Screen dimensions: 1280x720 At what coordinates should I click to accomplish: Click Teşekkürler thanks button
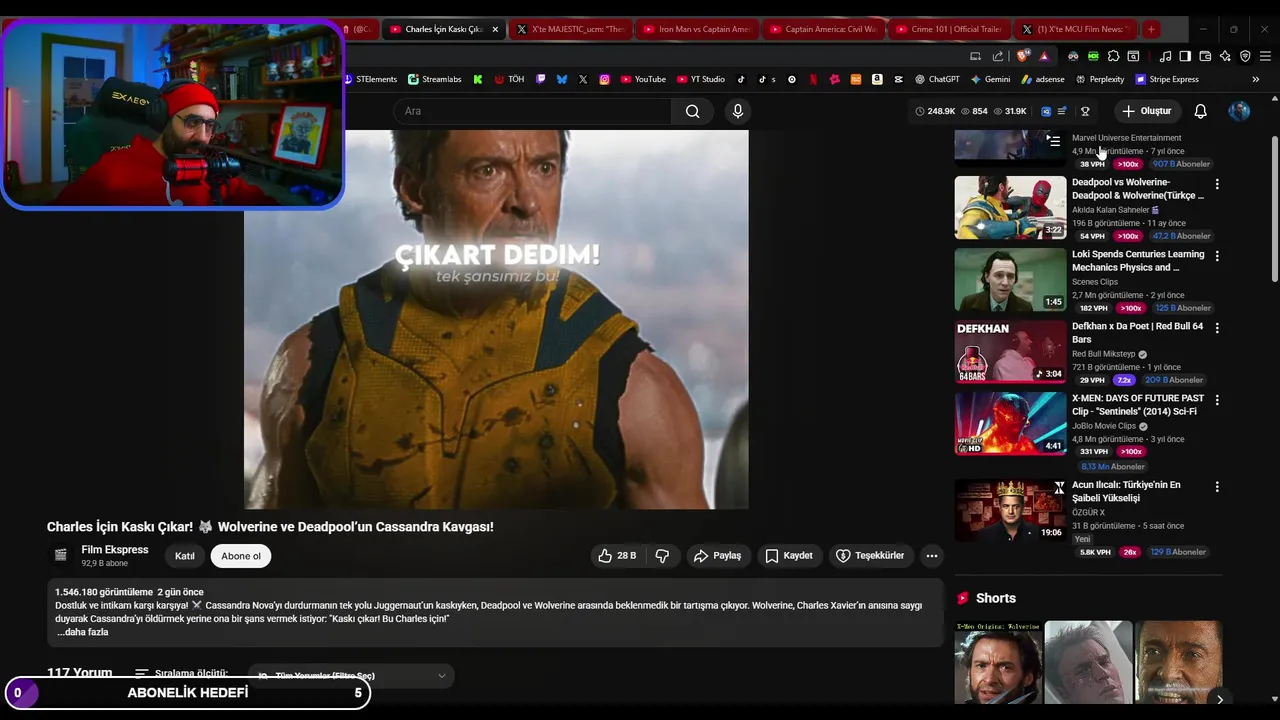(870, 556)
